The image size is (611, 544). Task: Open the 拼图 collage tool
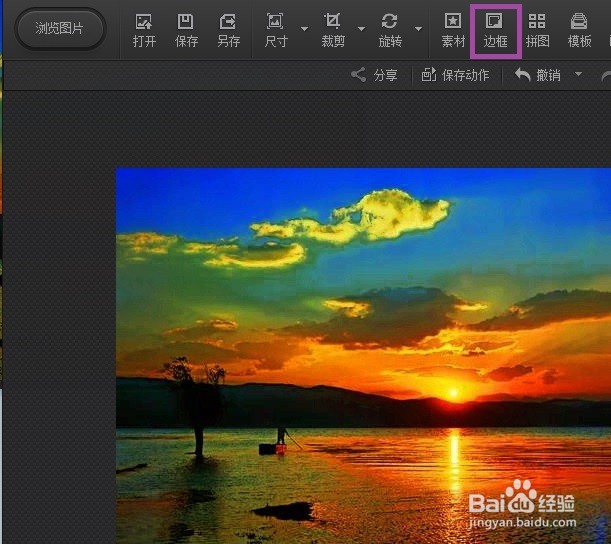537,30
